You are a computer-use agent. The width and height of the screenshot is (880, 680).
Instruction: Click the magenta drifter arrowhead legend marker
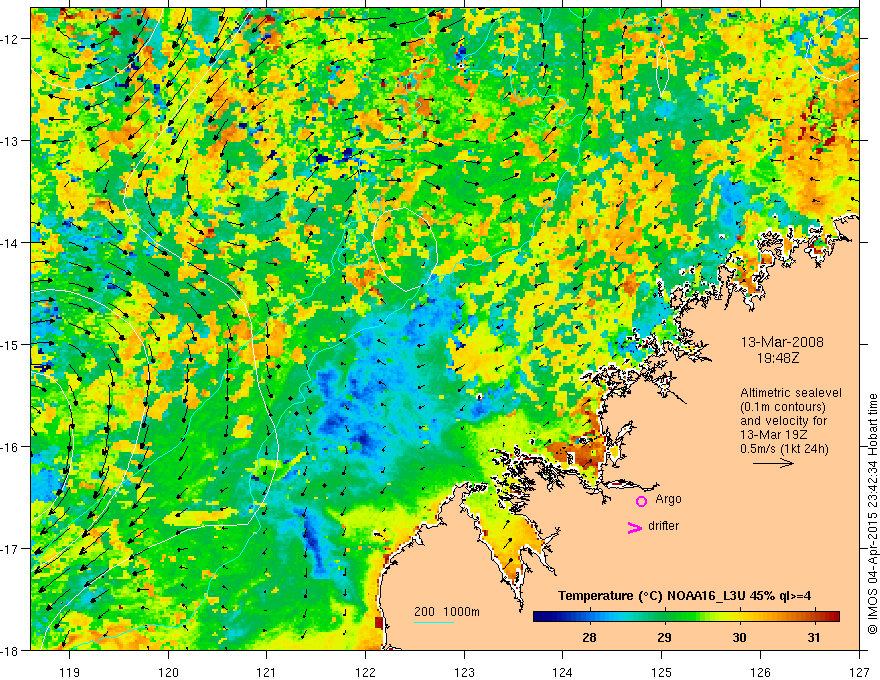coord(635,527)
